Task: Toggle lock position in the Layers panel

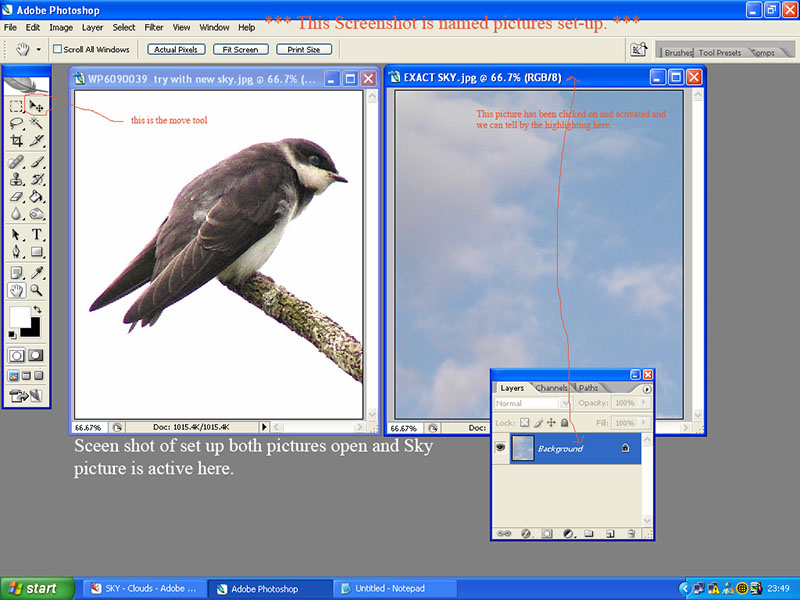Action: click(x=551, y=422)
